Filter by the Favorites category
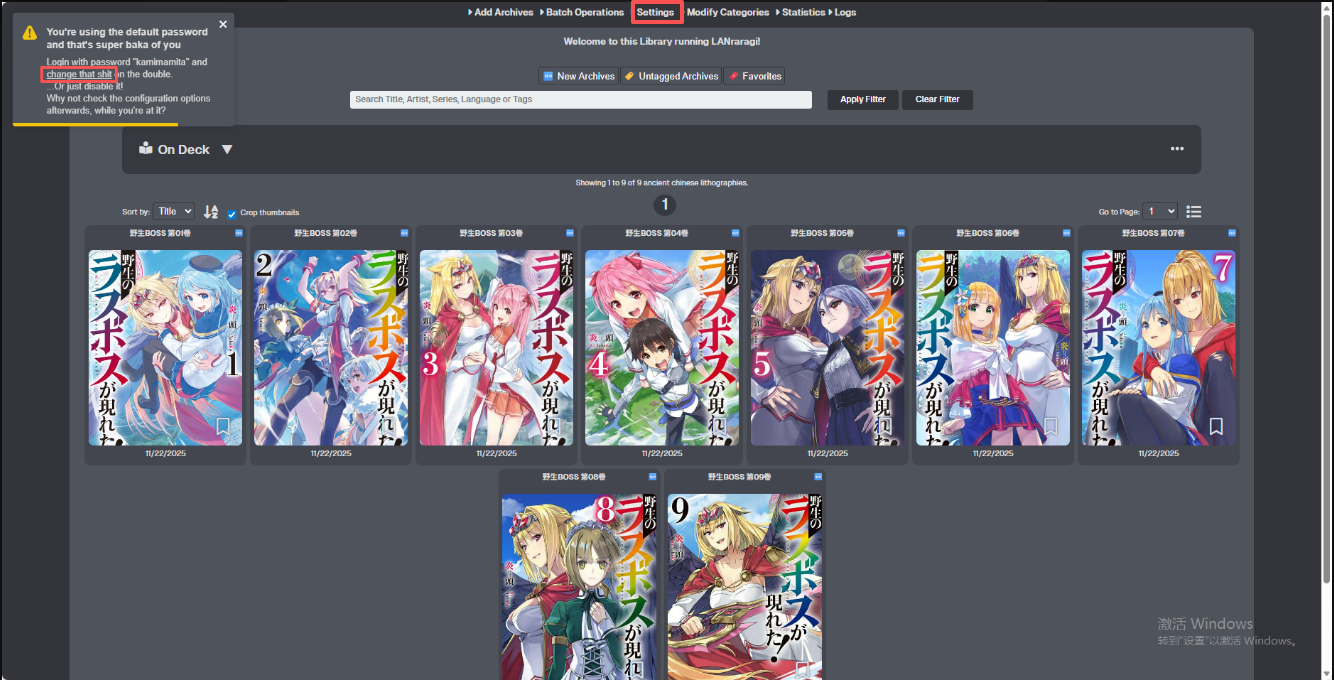 click(754, 76)
